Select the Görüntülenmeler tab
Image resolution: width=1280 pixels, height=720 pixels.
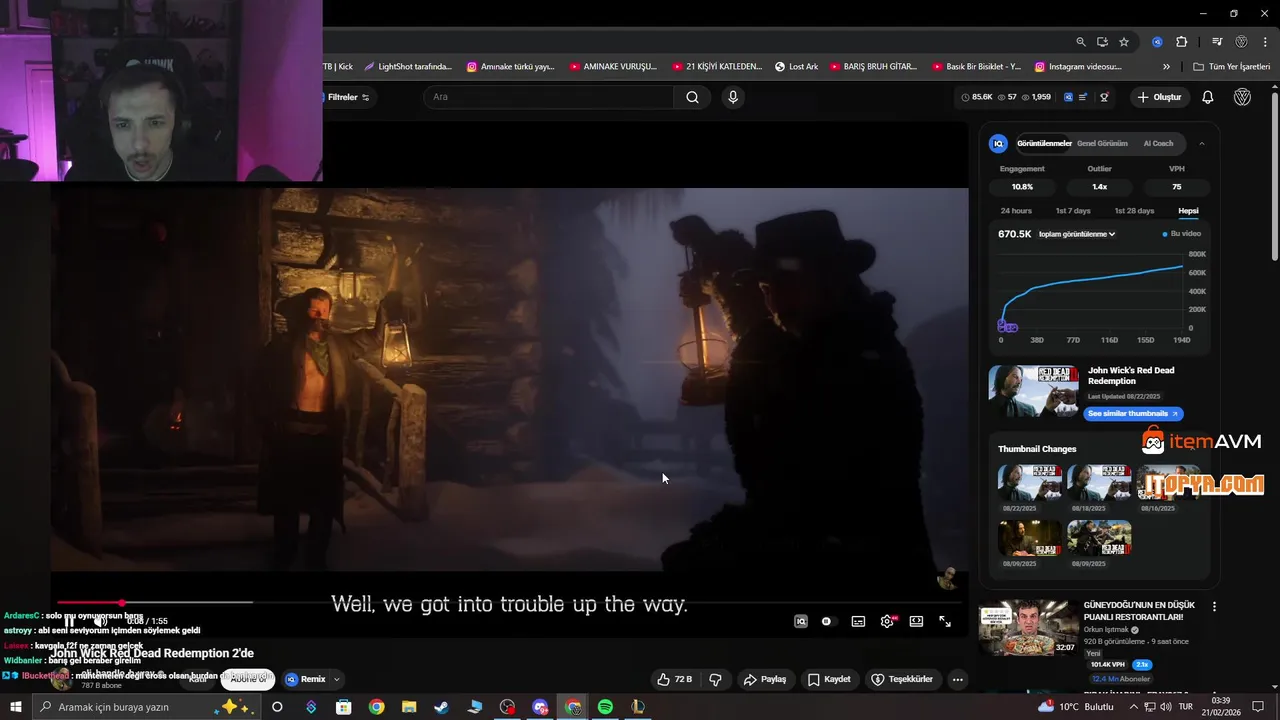[x=1044, y=143]
